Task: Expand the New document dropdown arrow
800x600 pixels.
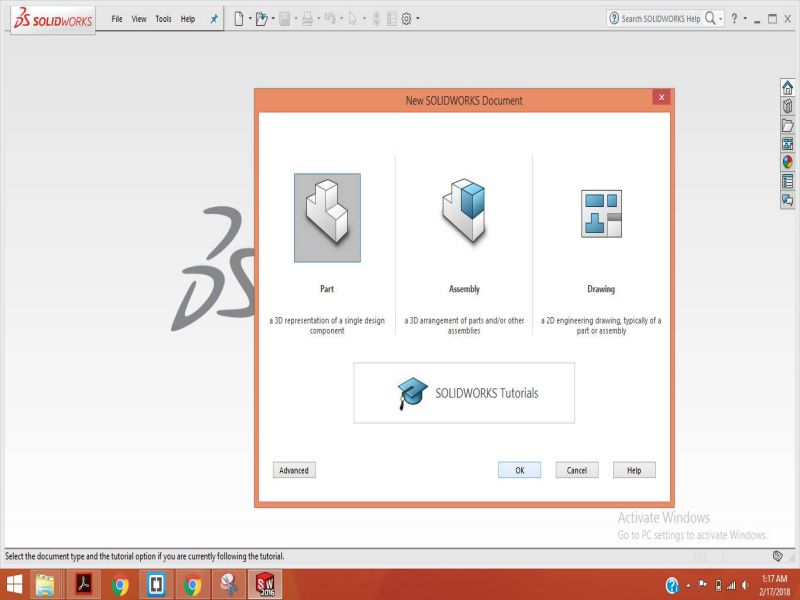Action: coord(250,19)
